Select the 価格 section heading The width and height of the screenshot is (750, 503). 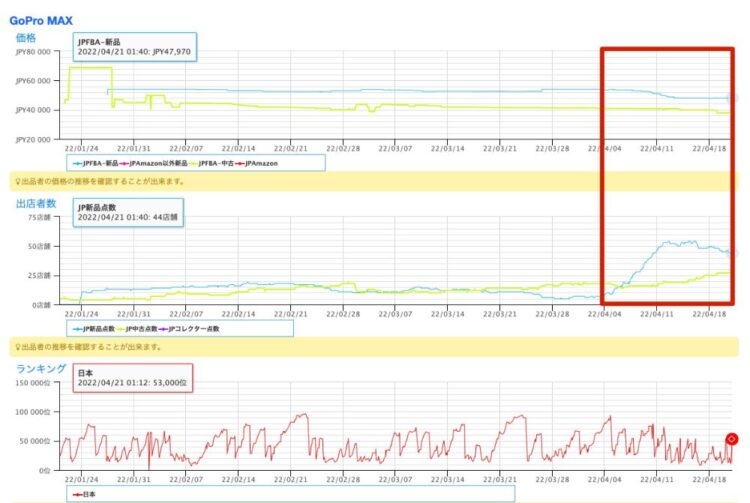[26, 38]
